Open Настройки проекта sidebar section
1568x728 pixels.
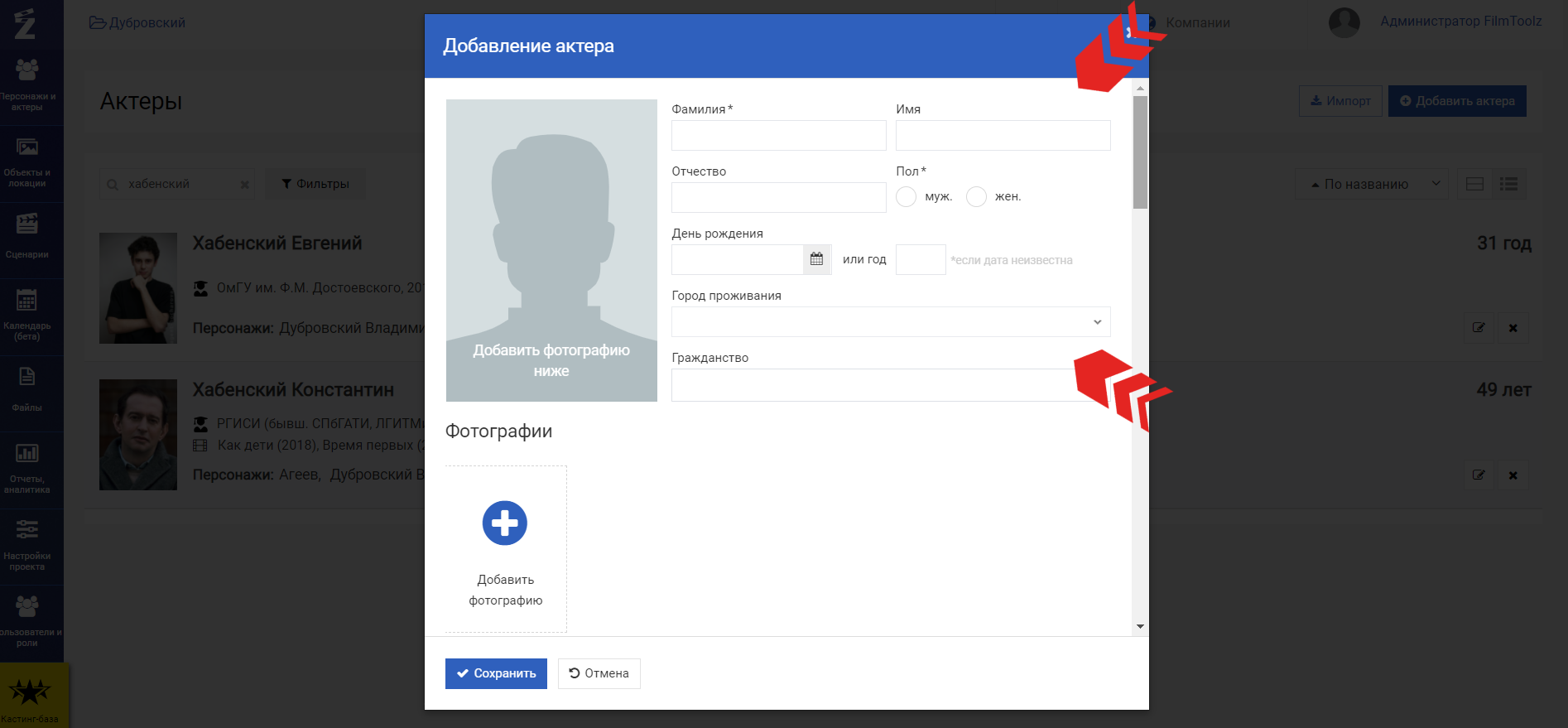(x=27, y=547)
